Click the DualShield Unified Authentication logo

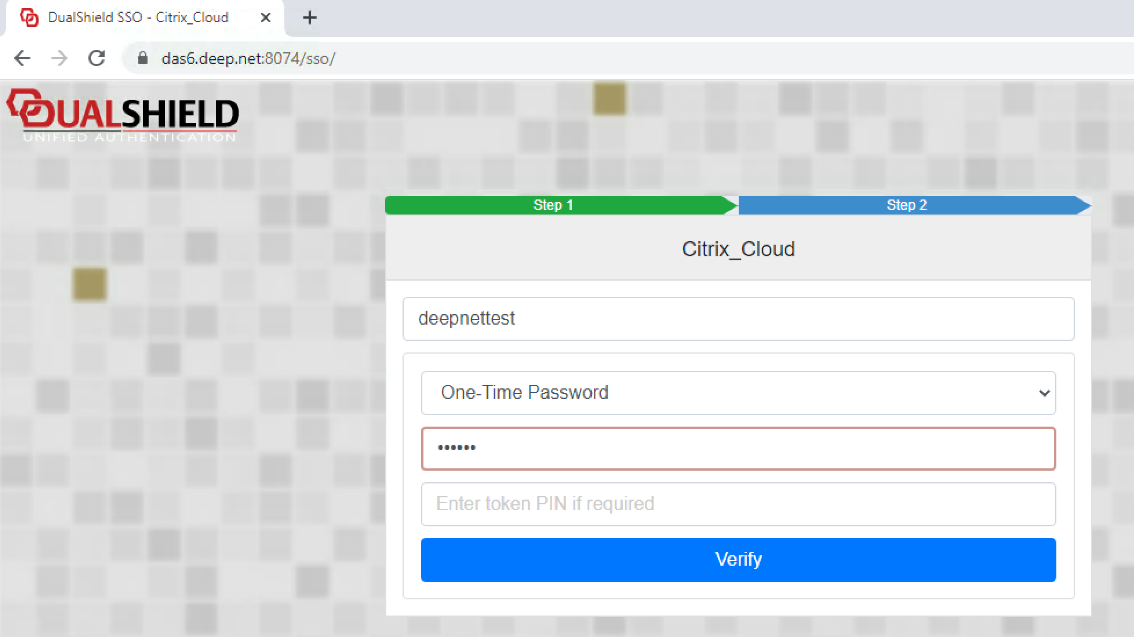(122, 115)
